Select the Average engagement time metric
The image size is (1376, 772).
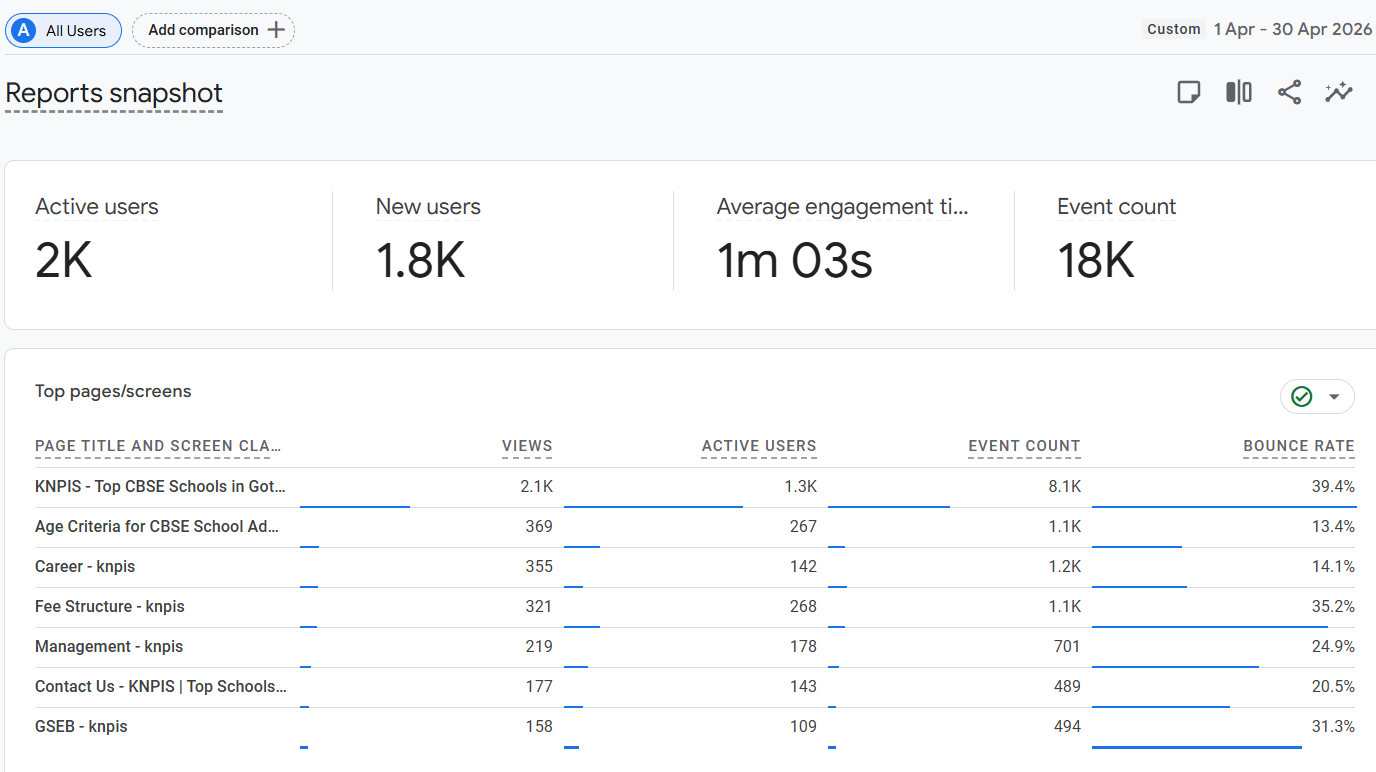click(x=843, y=241)
